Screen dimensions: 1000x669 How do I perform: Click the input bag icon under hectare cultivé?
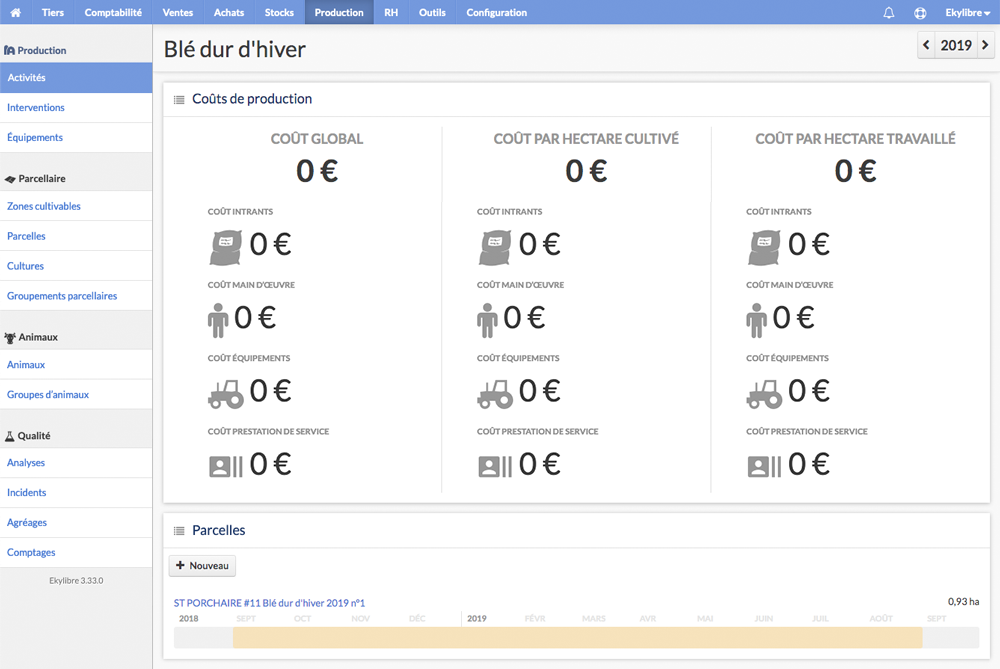pyautogui.click(x=495, y=247)
